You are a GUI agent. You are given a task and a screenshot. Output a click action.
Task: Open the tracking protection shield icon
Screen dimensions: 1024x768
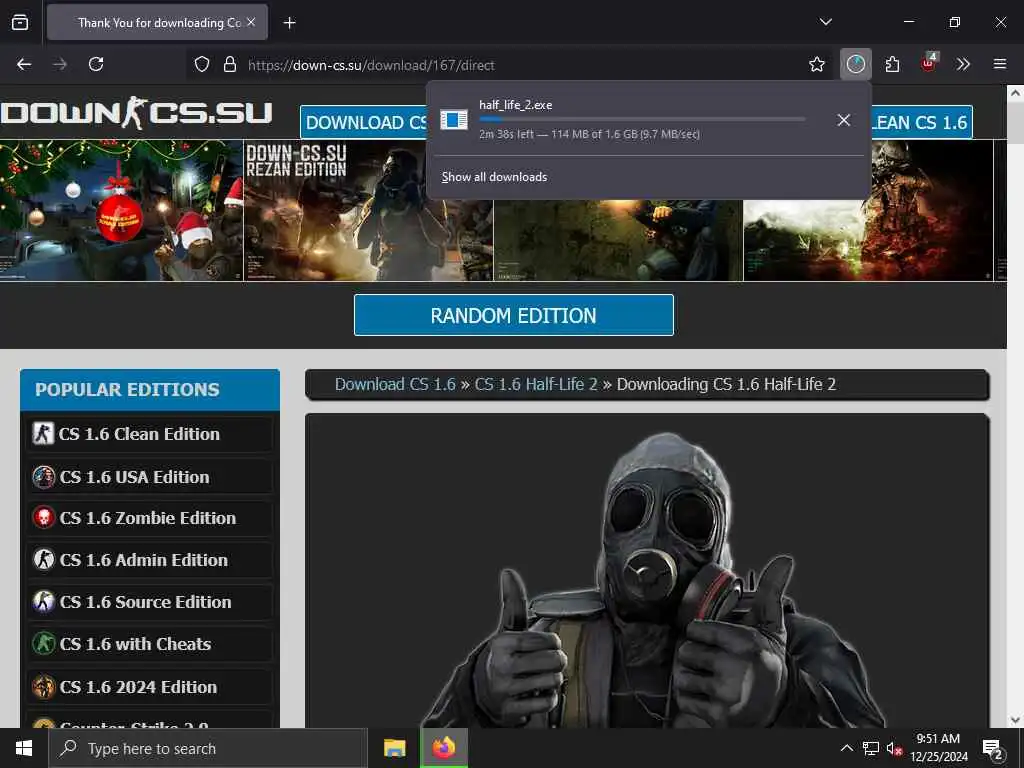point(202,64)
